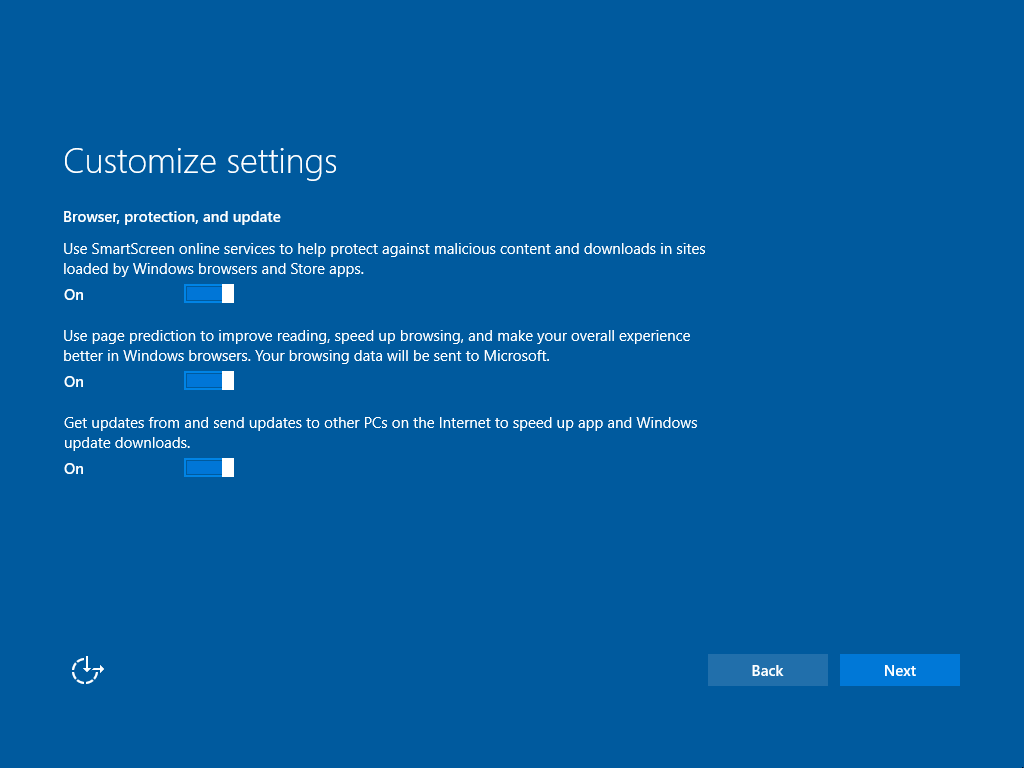
Task: Click the 'On' label under update downloads
Action: pos(74,468)
